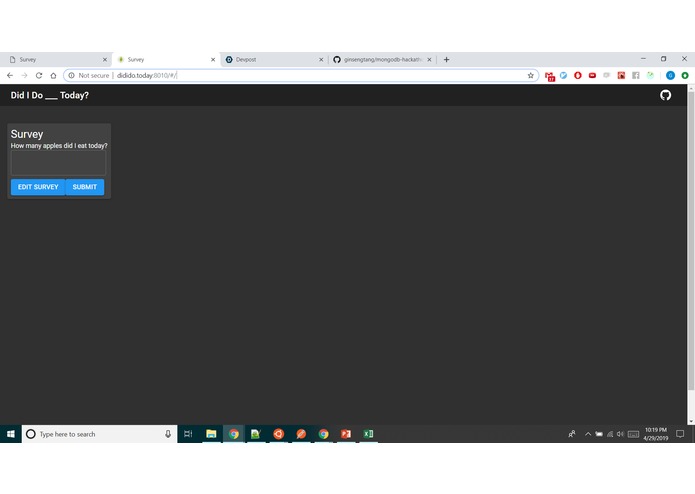The width and height of the screenshot is (695, 494).
Task: Open the second Chrome taskbar icon
Action: tap(324, 434)
